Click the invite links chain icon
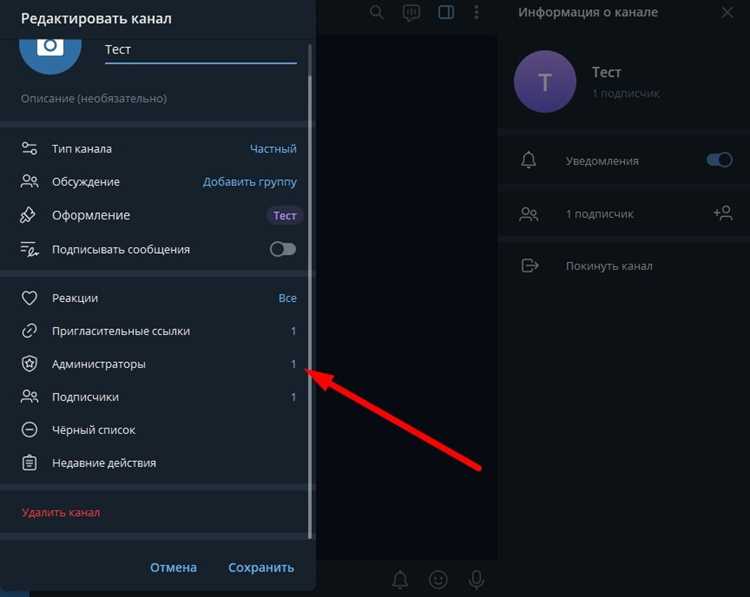The image size is (750, 597). pos(29,331)
